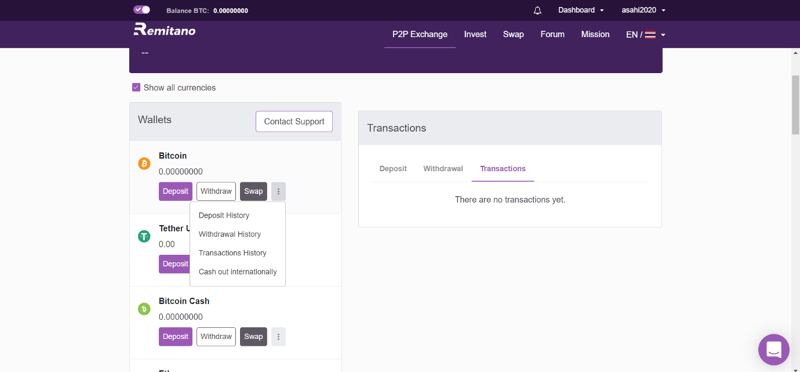This screenshot has width=800, height=372.
Task: Click Bitcoin Cash Swap button
Action: (x=253, y=337)
